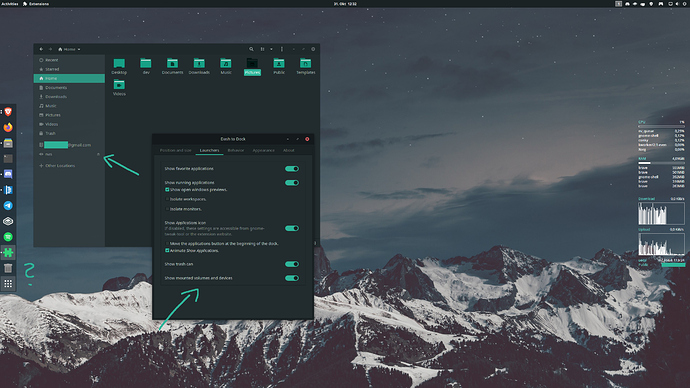Viewport: 690px width, 388px height.
Task: Toggle Show running applications switch
Action: tap(292, 183)
